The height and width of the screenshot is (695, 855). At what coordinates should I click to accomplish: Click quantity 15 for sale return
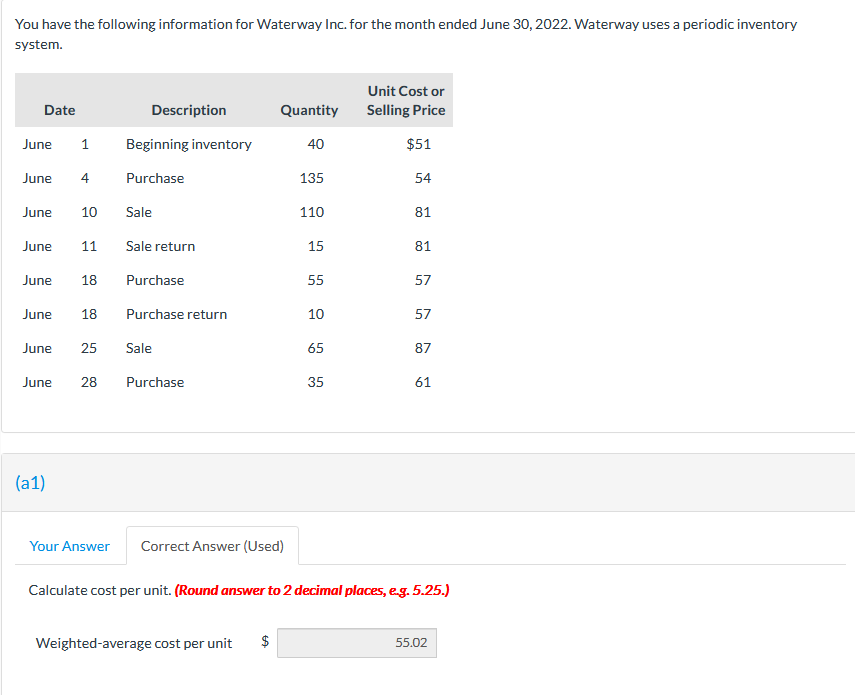315,246
